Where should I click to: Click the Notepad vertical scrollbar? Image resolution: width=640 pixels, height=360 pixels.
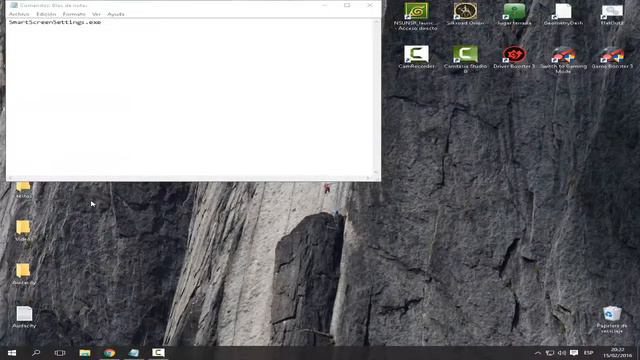[376, 97]
